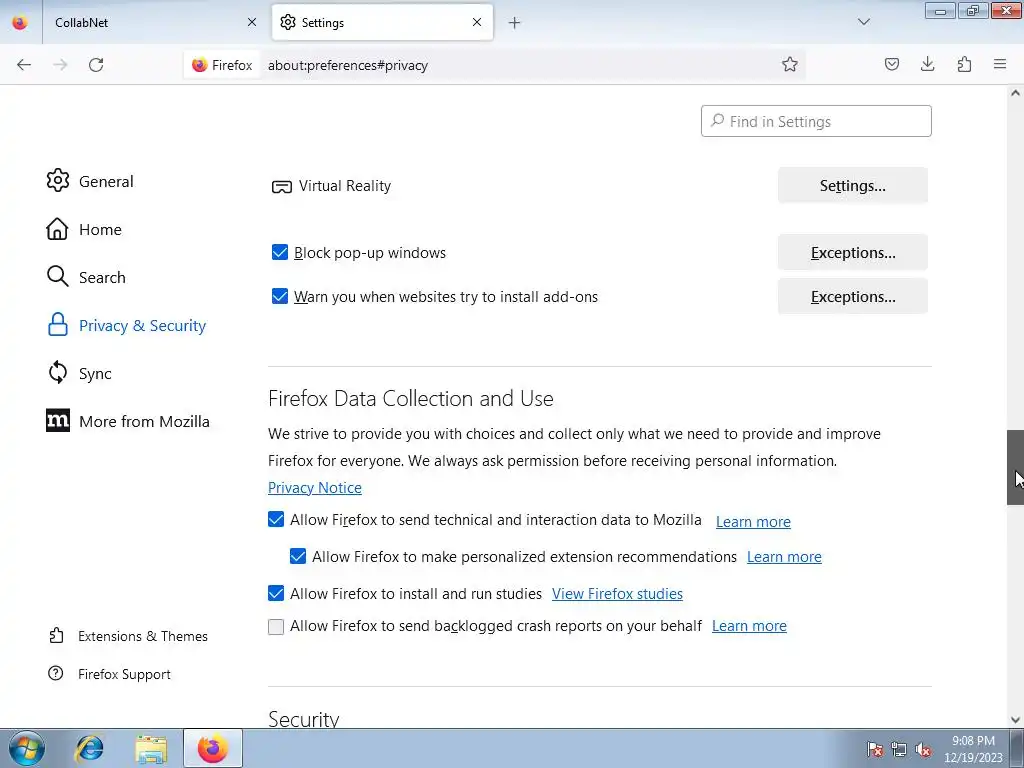Open the Search settings category
The height and width of the screenshot is (768, 1024).
pos(86,277)
